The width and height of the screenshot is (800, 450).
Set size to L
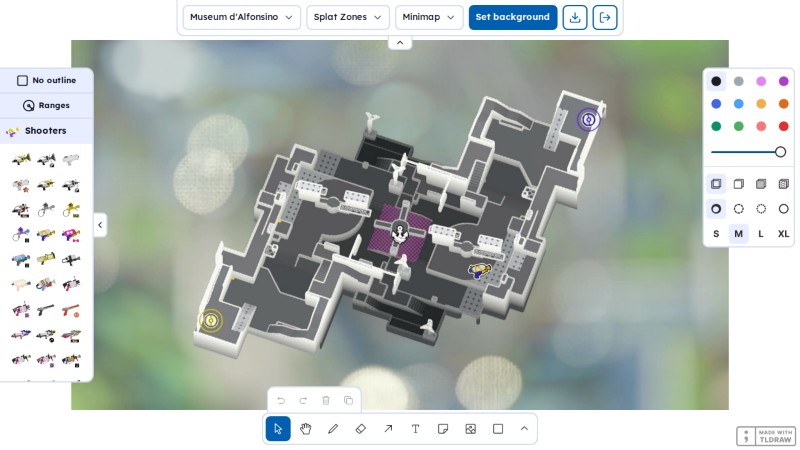click(761, 234)
